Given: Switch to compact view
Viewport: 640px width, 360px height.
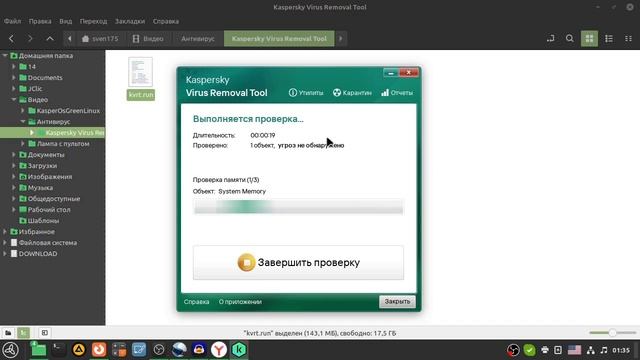Looking at the screenshot, I should click(629, 39).
